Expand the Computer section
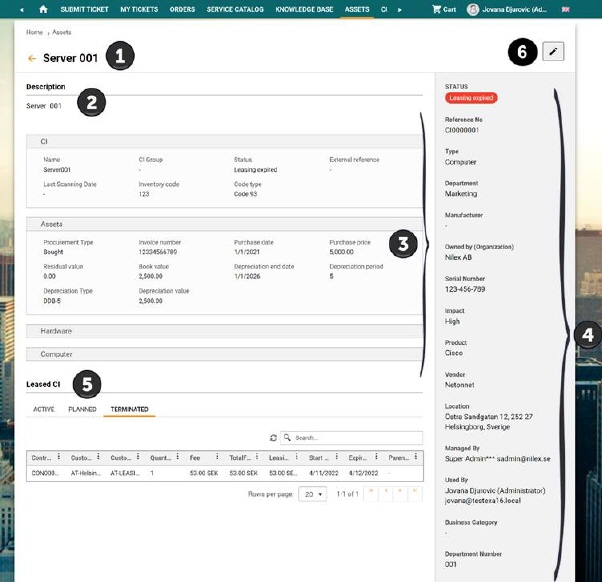Image resolution: width=602 pixels, height=582 pixels. (x=225, y=354)
